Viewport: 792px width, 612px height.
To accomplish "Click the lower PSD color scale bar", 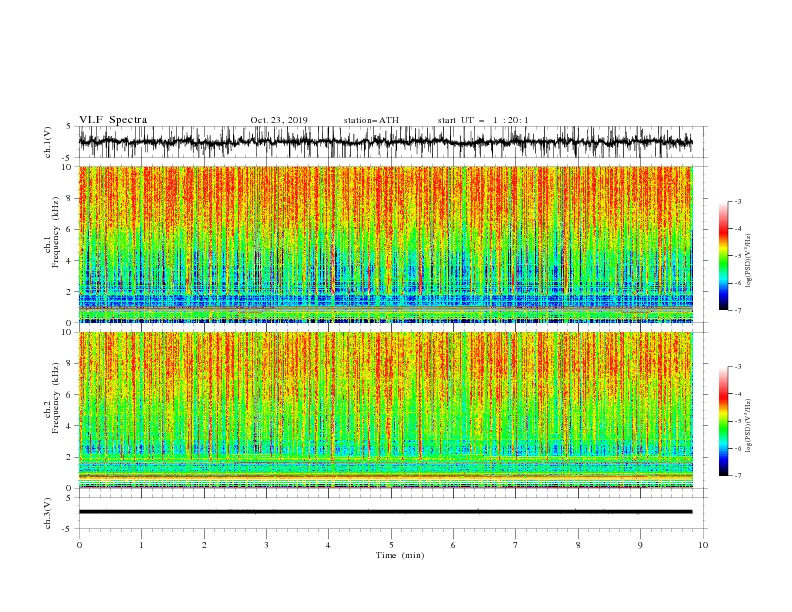I will click(x=723, y=421).
